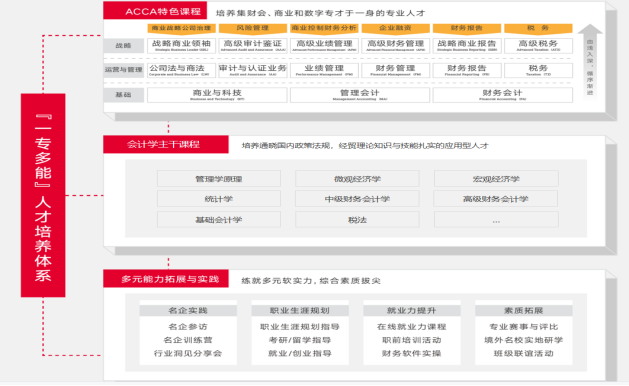Viewport: 629px width, 386px height.
Task: Select the ACCA特色课程 red header
Action: tap(155, 10)
